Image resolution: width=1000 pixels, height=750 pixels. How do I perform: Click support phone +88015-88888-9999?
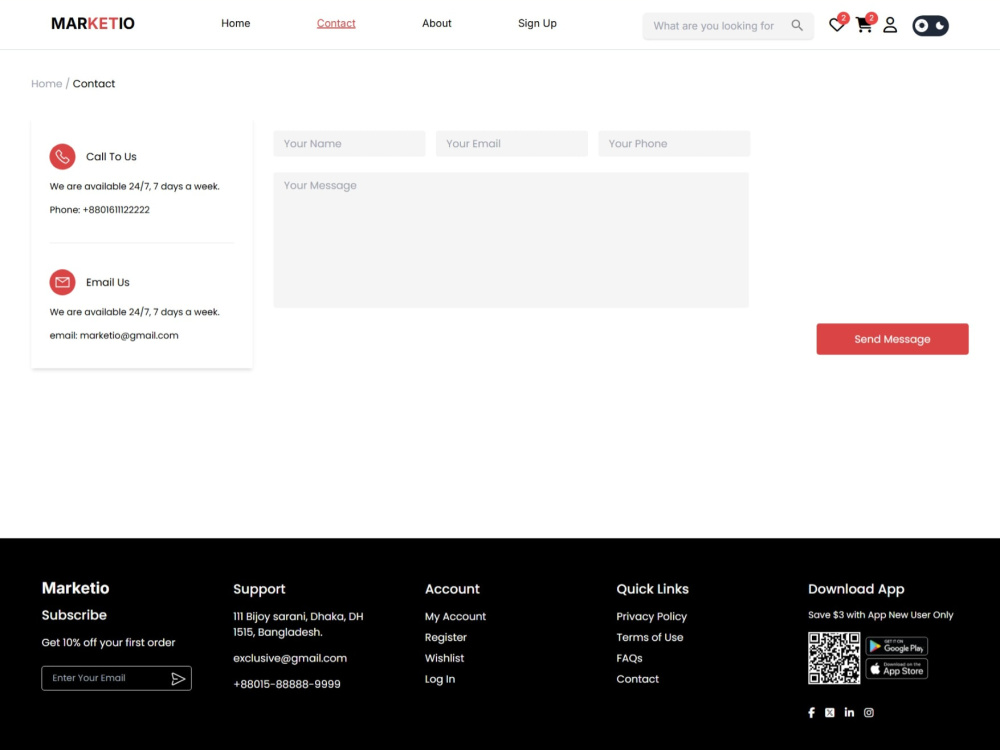point(287,684)
